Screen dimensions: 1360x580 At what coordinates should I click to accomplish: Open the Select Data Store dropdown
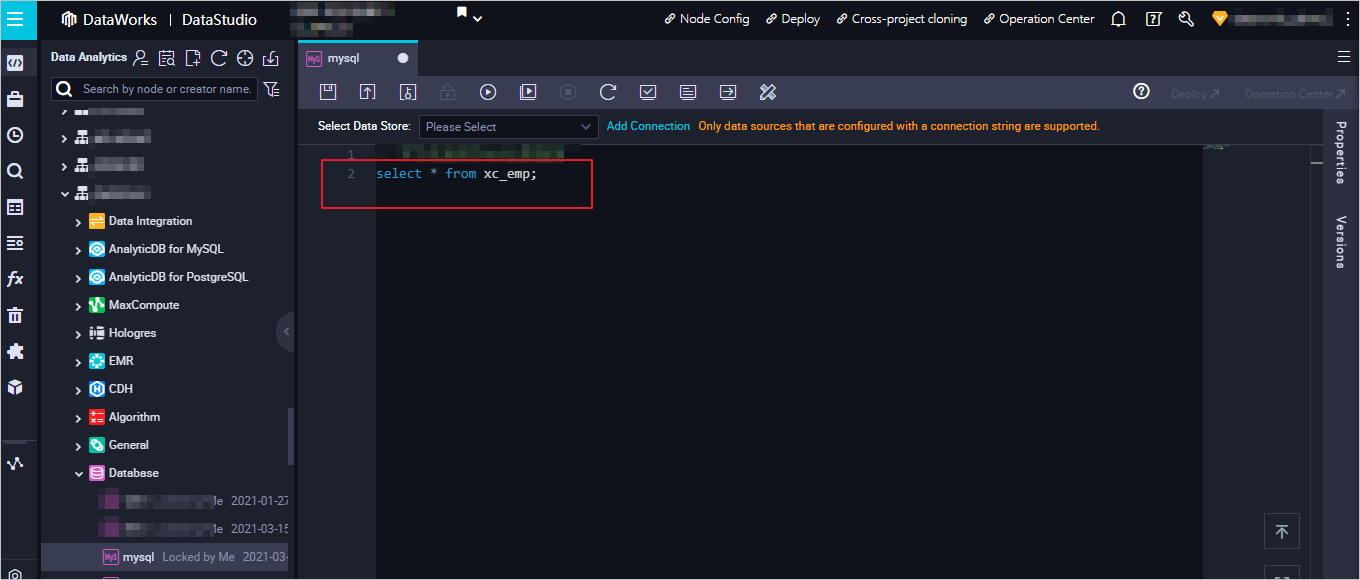(508, 127)
